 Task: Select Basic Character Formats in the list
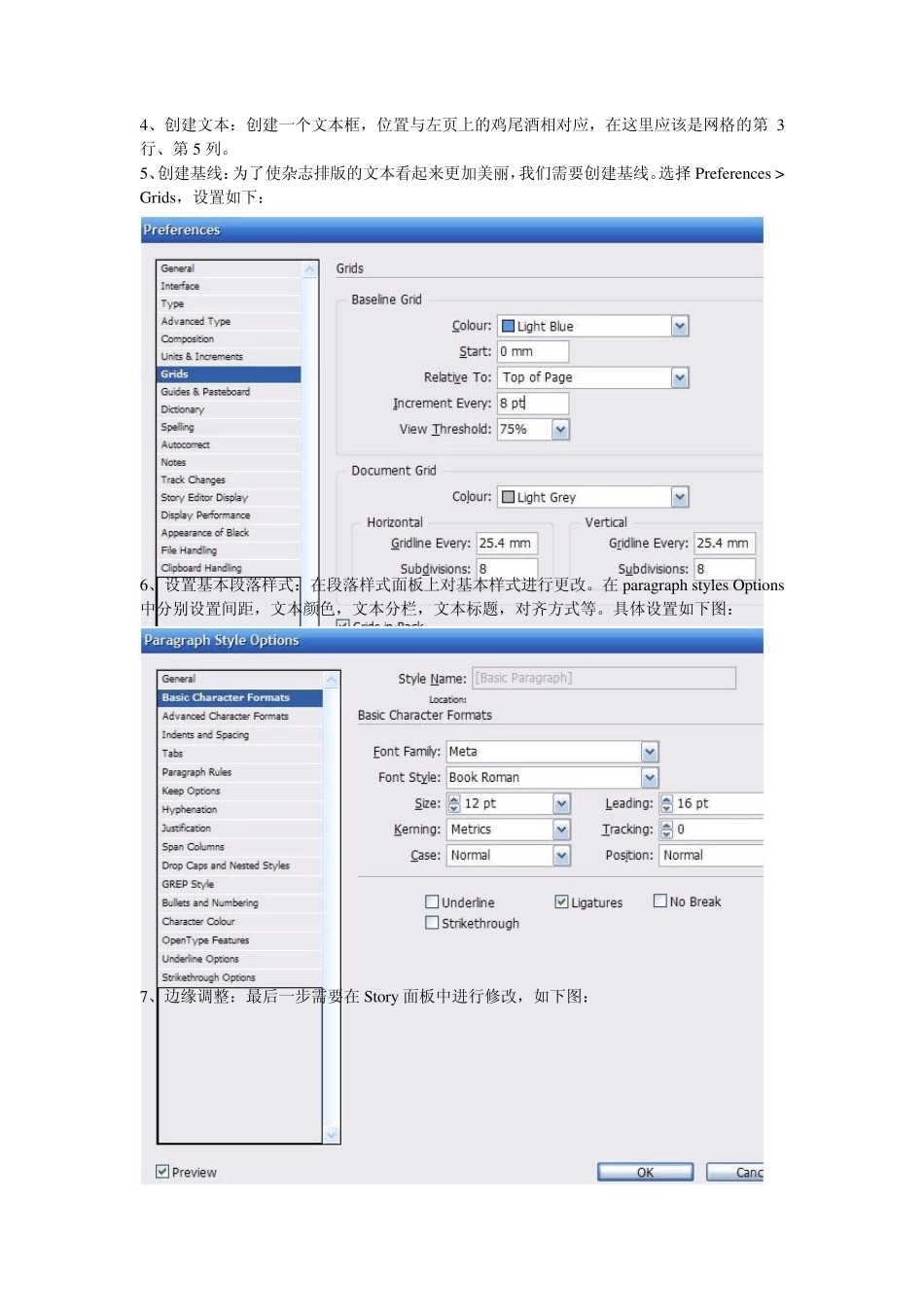pos(239,697)
